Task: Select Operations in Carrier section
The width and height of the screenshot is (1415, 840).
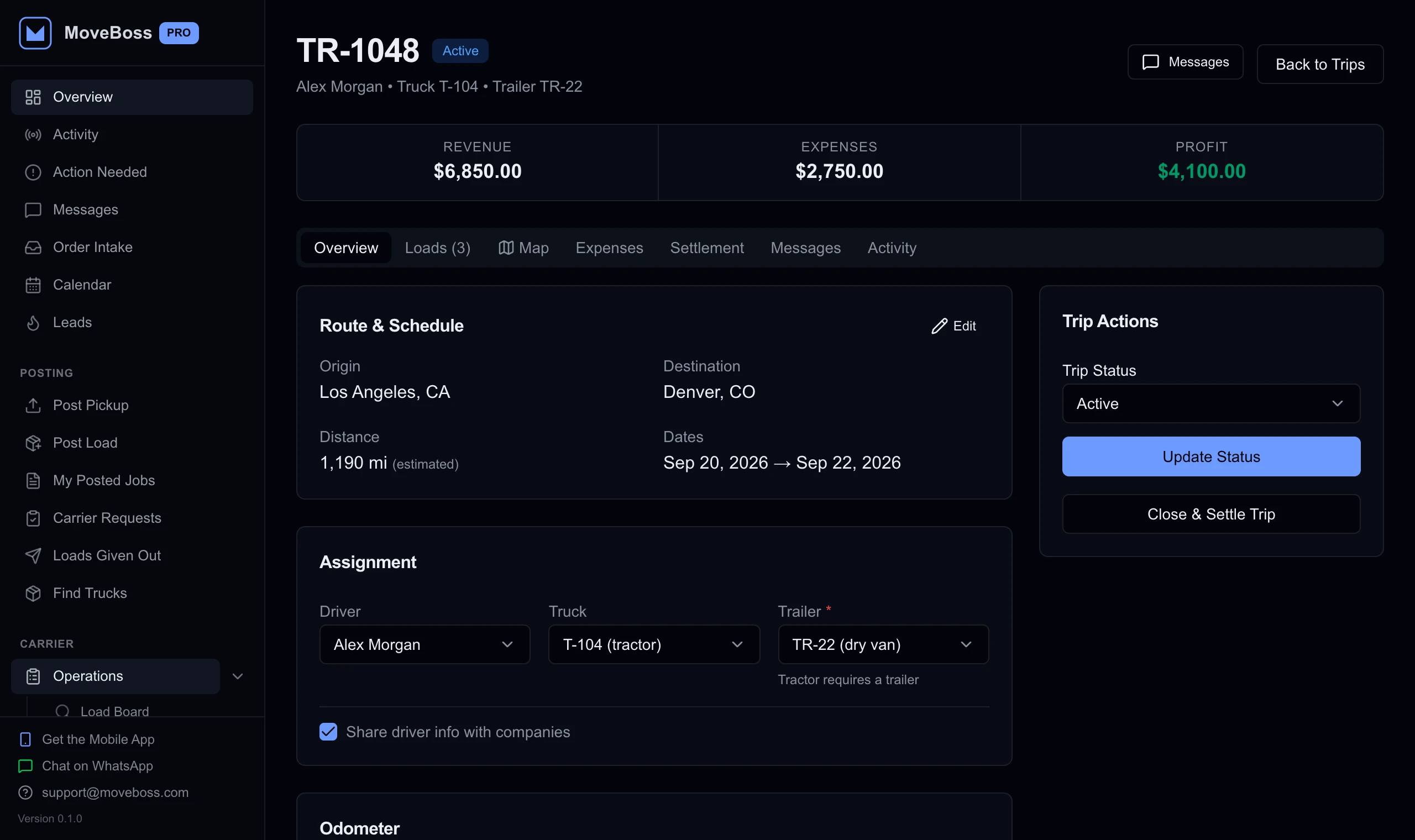Action: 116,676
